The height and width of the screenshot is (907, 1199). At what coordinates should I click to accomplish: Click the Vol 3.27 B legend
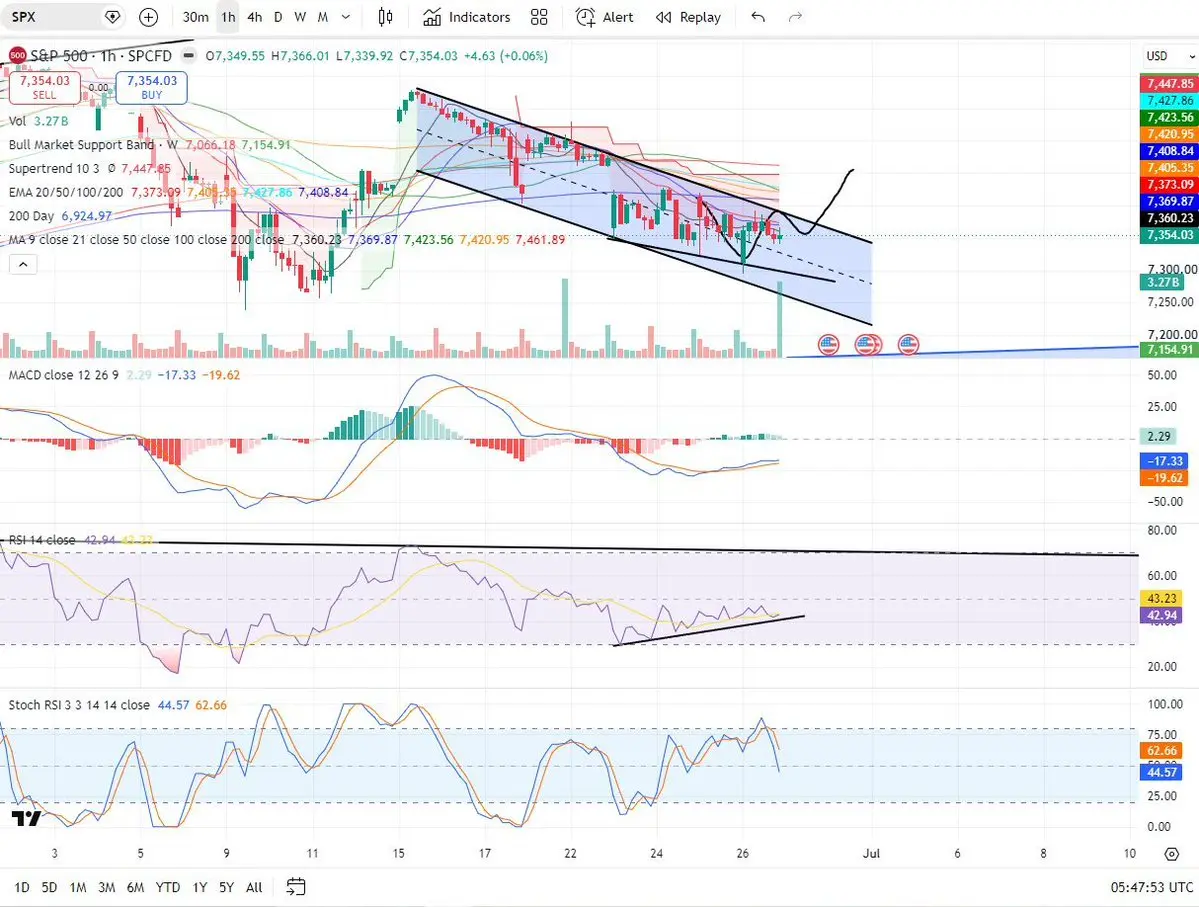(38, 121)
